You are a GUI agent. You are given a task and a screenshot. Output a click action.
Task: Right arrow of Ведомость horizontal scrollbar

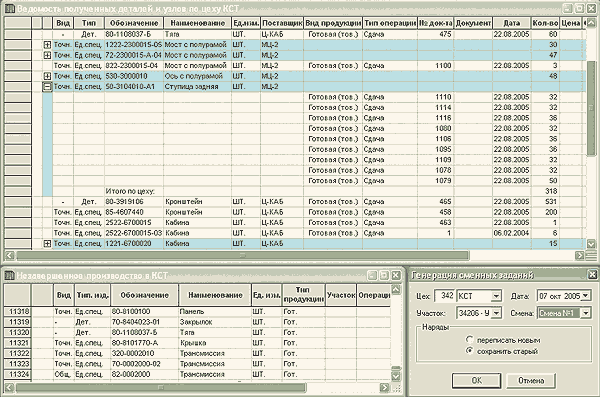coord(580,255)
